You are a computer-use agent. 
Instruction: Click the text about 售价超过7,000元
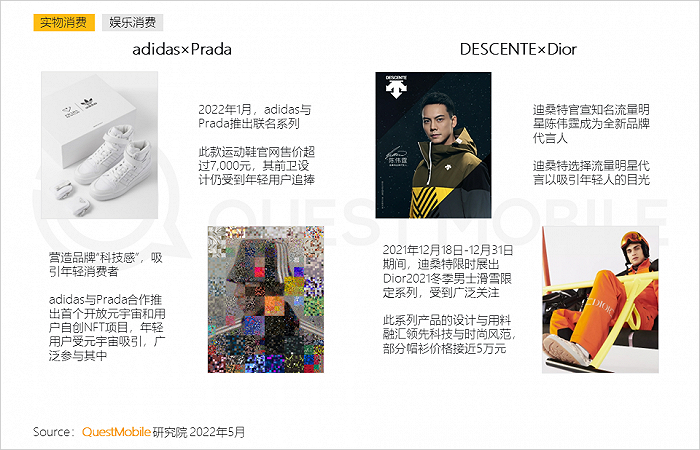click(257, 166)
